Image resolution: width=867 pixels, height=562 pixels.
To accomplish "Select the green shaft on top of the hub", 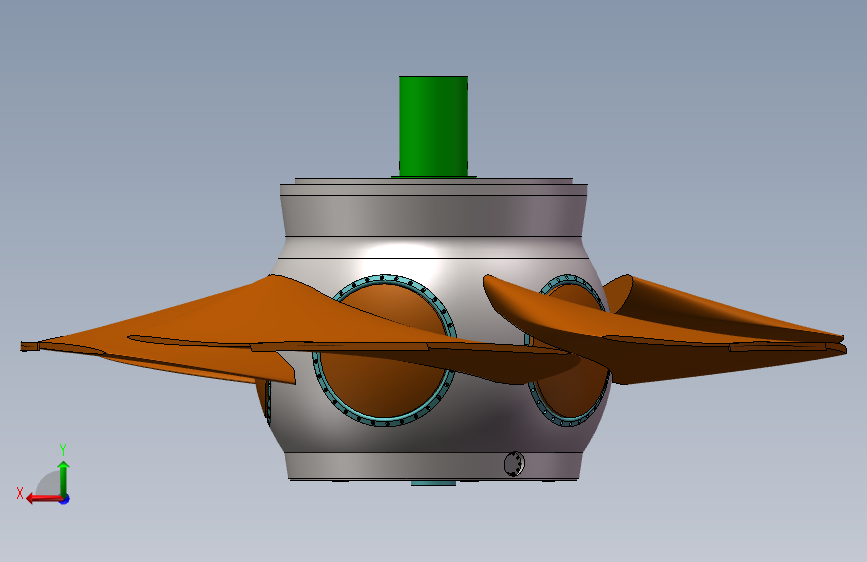I will pyautogui.click(x=434, y=126).
